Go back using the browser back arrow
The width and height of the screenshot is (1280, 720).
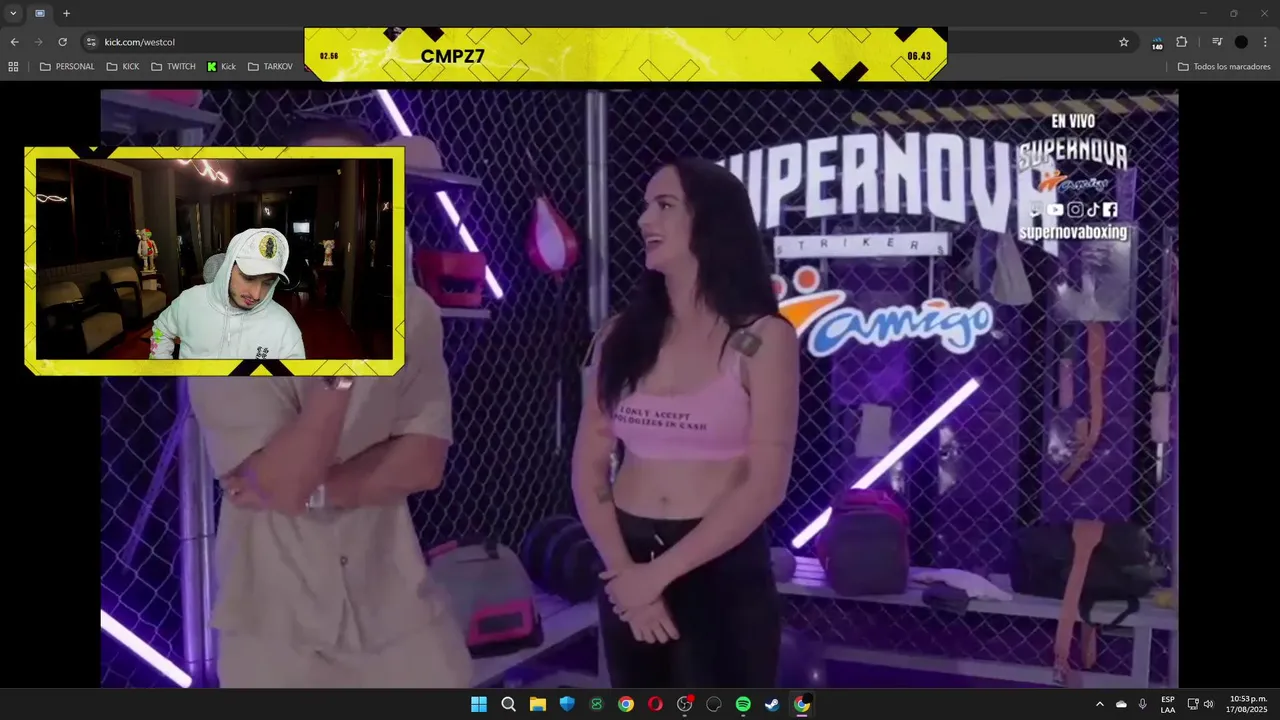coord(14,42)
